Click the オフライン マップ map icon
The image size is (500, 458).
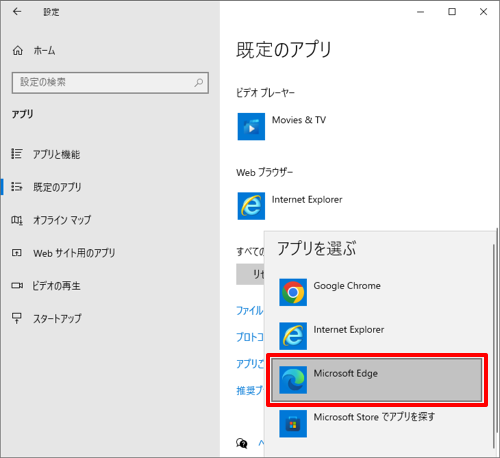[x=17, y=220]
